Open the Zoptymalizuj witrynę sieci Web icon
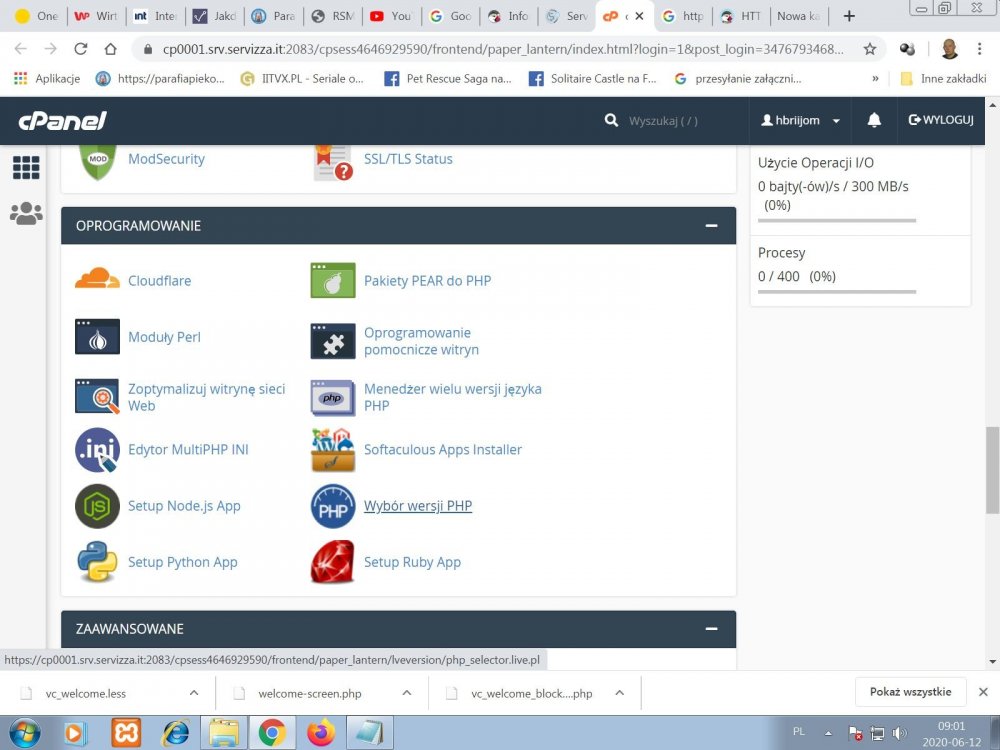Screen dimensions: 1000x750 pos(97,396)
